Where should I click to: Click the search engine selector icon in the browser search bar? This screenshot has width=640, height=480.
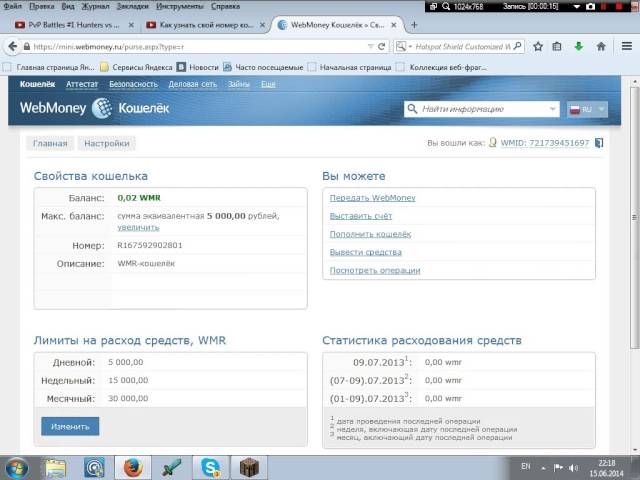pos(401,47)
